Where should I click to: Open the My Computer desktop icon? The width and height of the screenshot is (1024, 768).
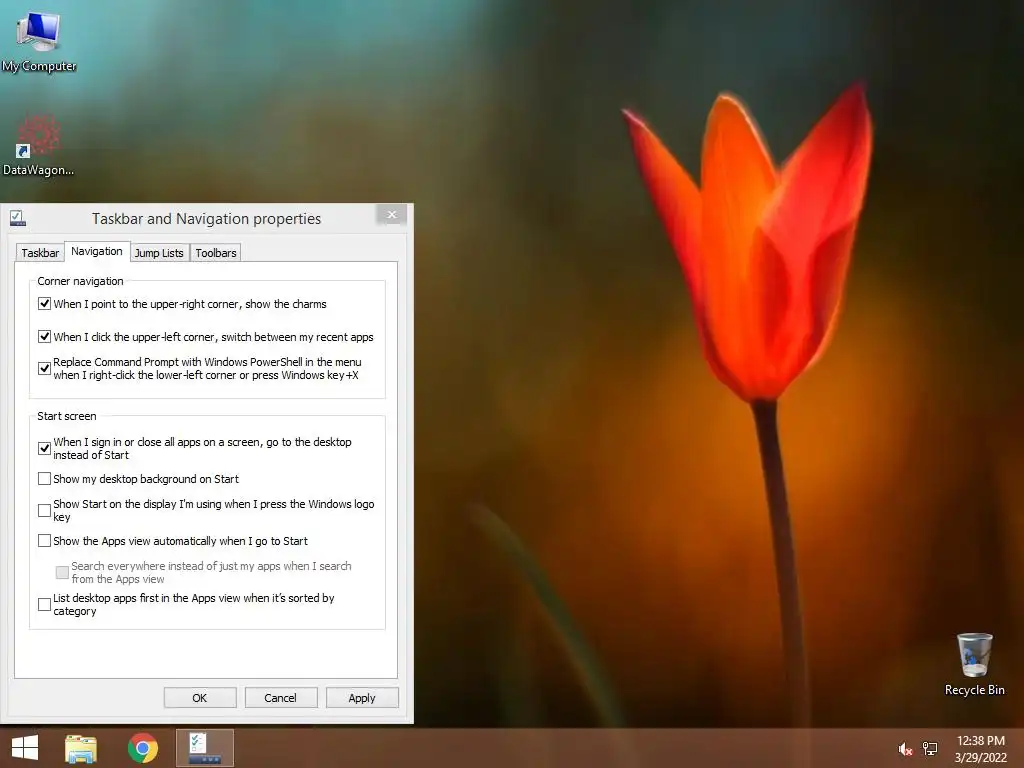(39, 40)
